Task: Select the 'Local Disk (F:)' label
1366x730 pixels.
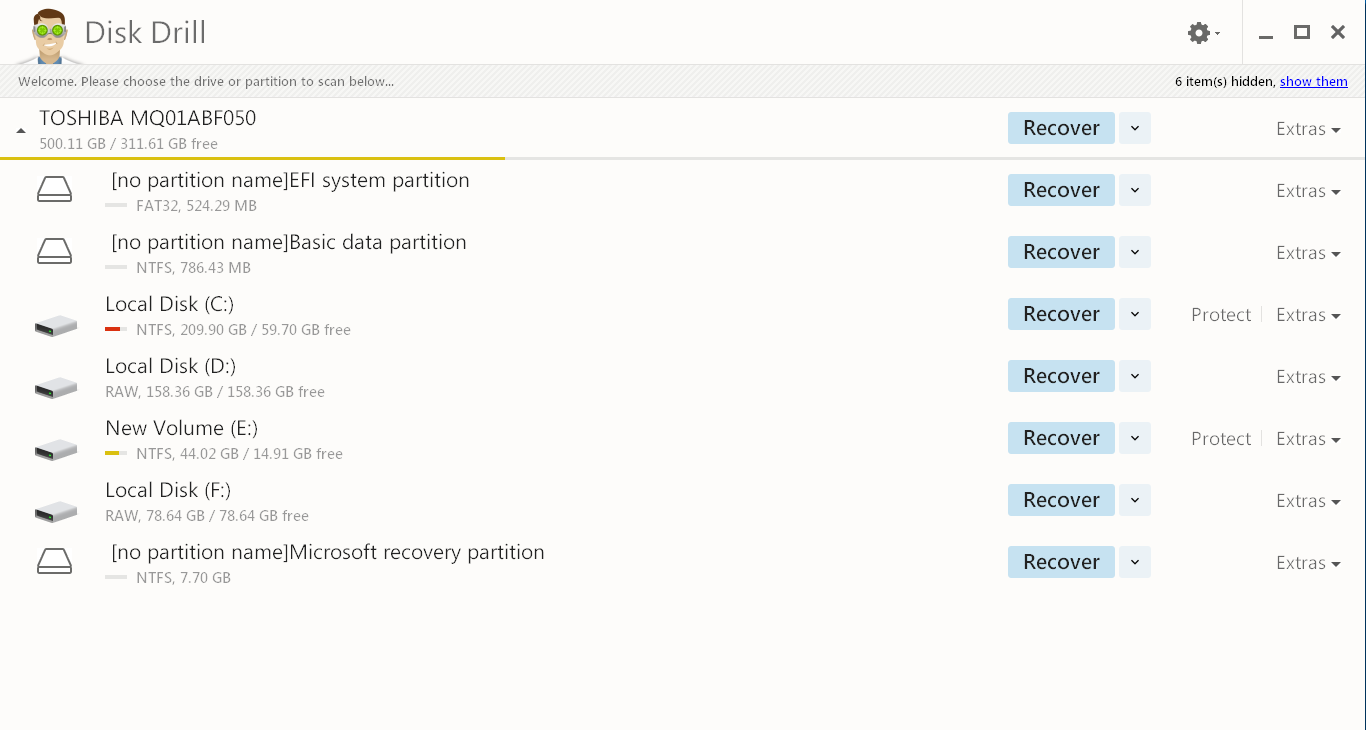Action: tap(168, 491)
